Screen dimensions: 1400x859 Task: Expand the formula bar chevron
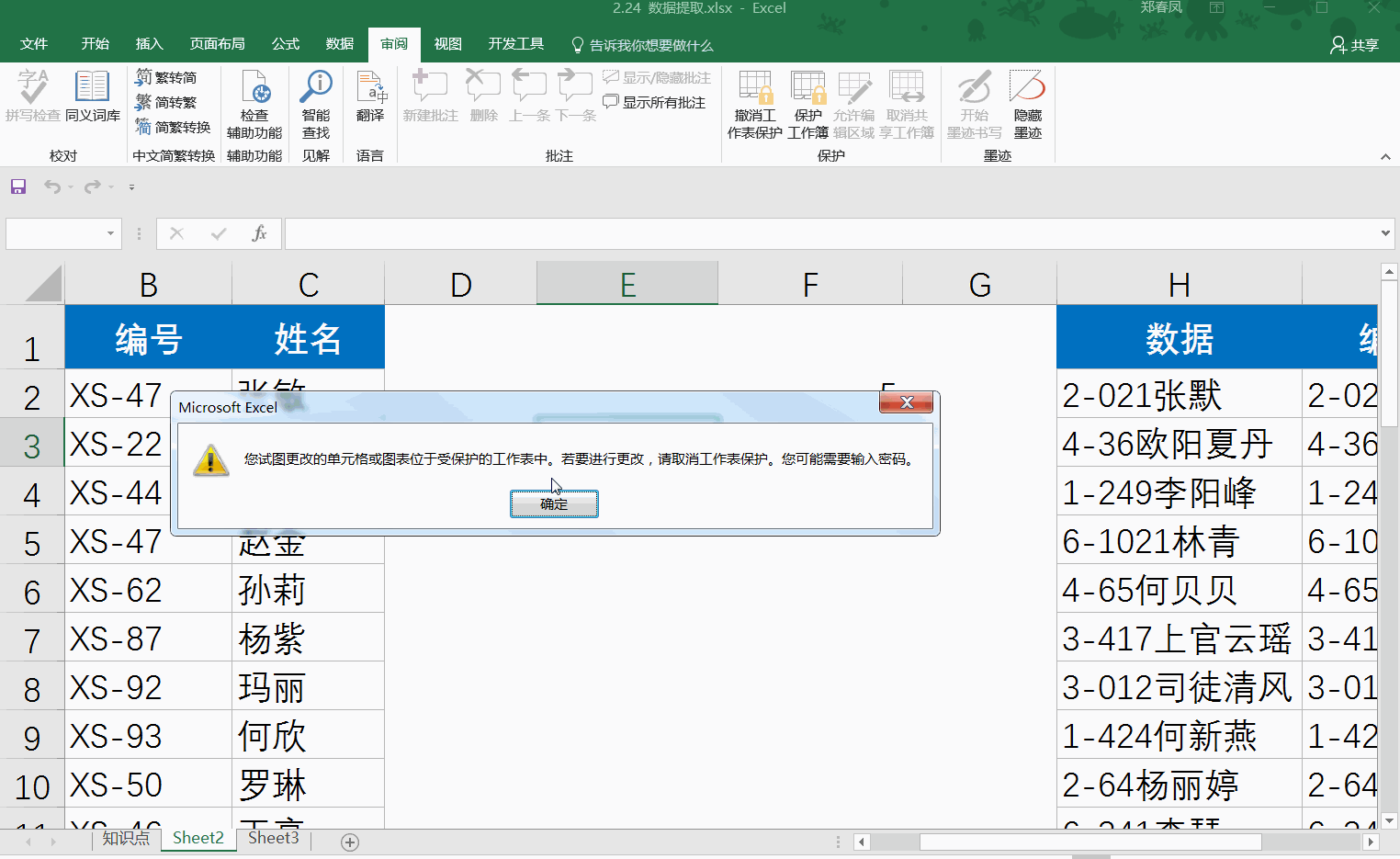pyautogui.click(x=1385, y=233)
